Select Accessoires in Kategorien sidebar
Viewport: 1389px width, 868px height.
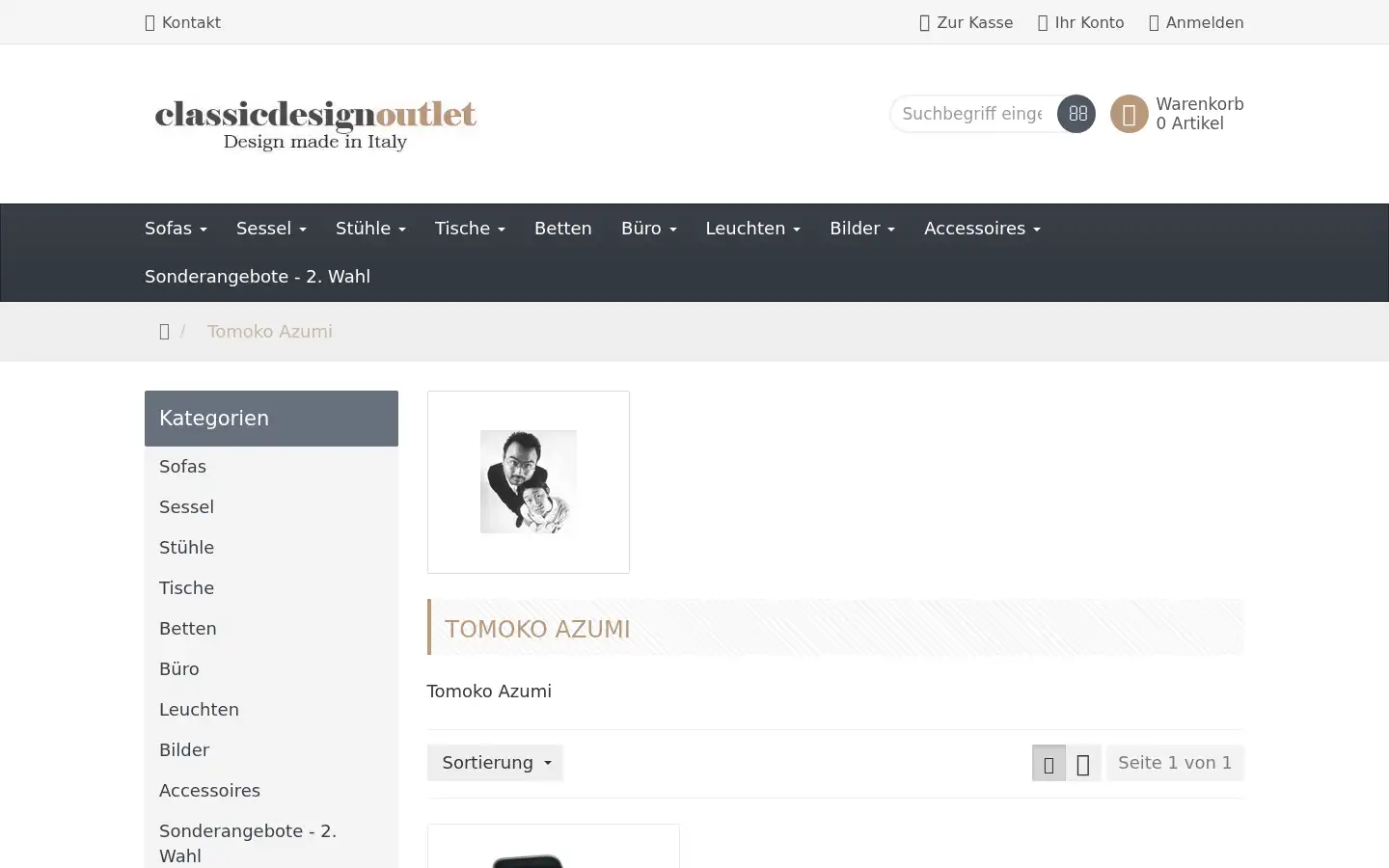click(x=271, y=791)
